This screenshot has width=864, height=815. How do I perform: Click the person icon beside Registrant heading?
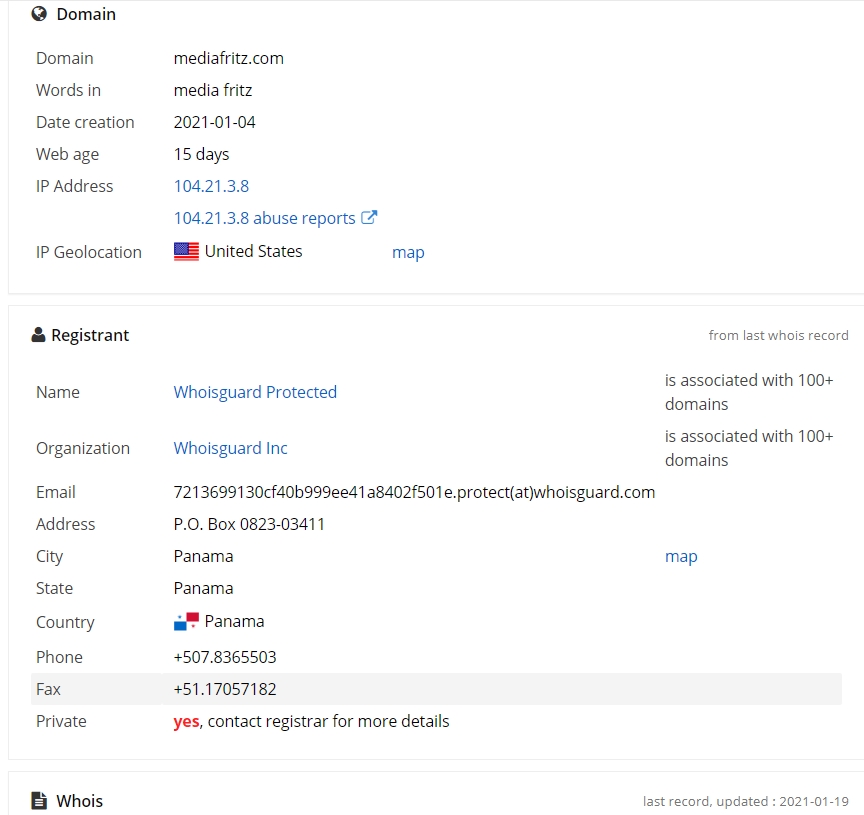[x=38, y=334]
